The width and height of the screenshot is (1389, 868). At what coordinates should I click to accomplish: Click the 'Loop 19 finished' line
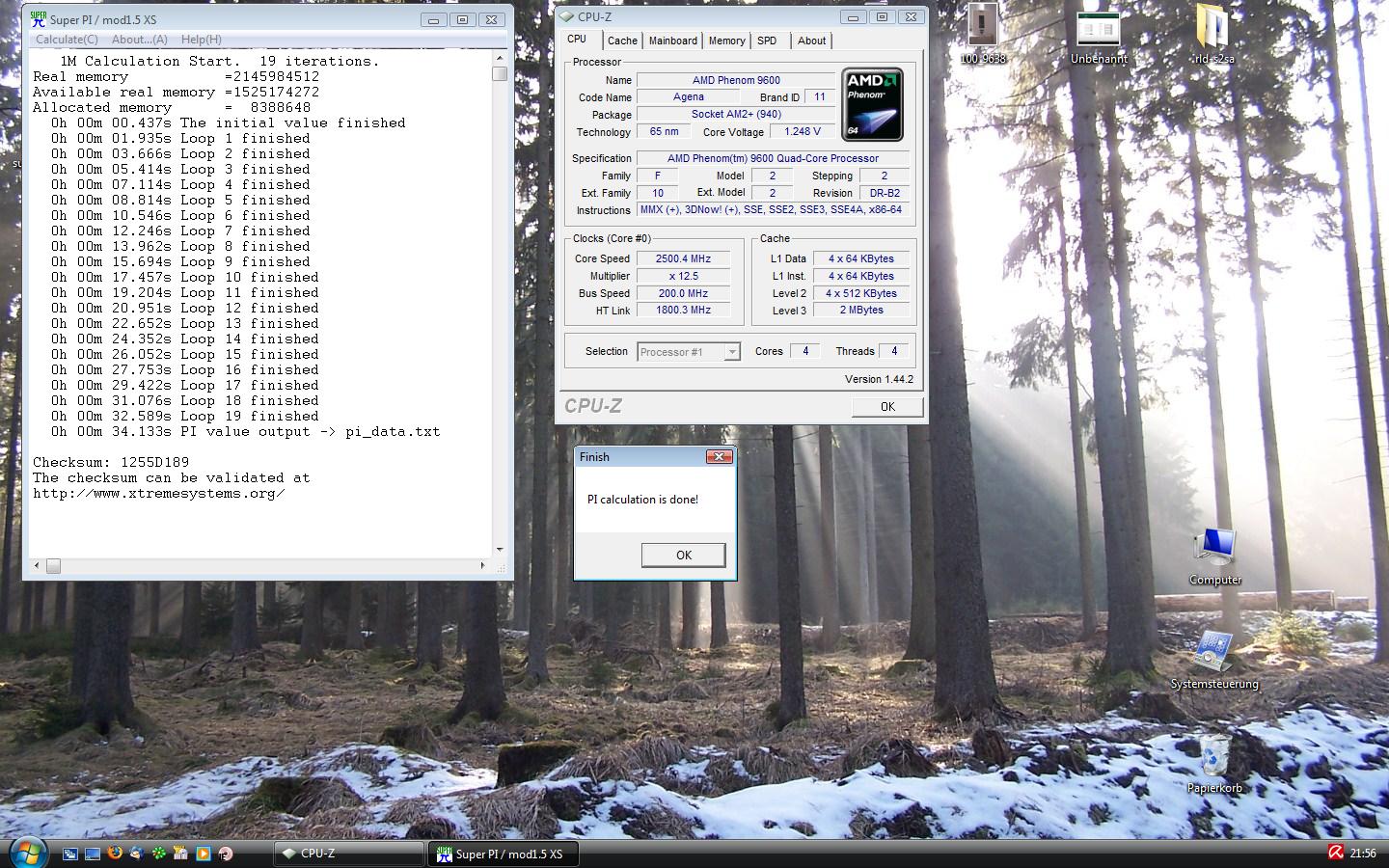click(x=185, y=417)
